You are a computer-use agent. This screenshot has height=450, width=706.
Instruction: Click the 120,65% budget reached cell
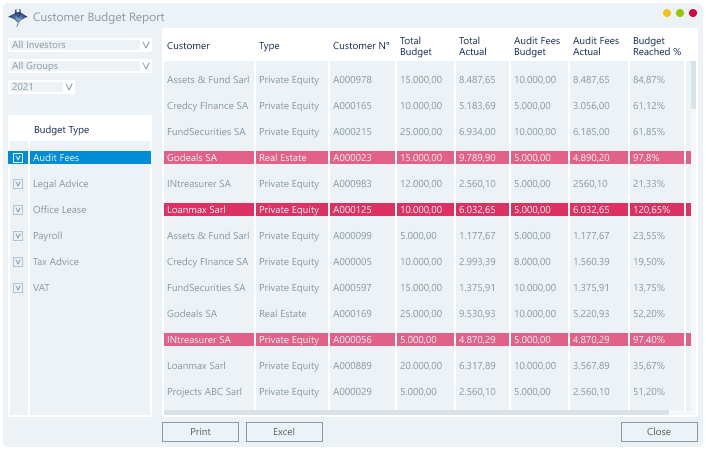tap(657, 209)
